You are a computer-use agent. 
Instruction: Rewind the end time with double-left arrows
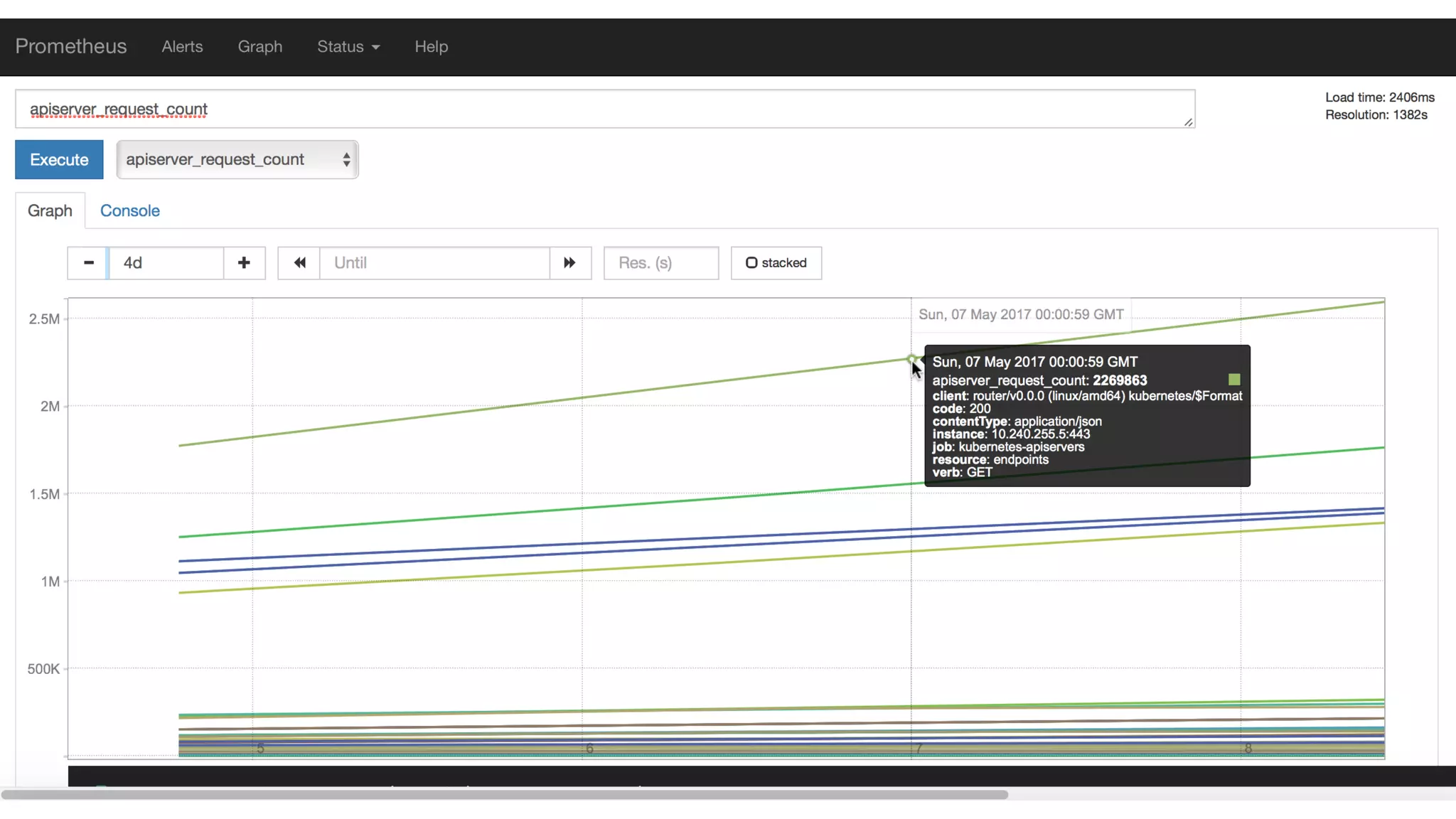click(x=299, y=263)
